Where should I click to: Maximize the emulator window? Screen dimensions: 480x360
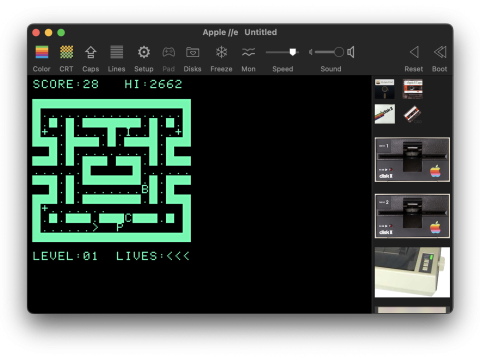61,32
